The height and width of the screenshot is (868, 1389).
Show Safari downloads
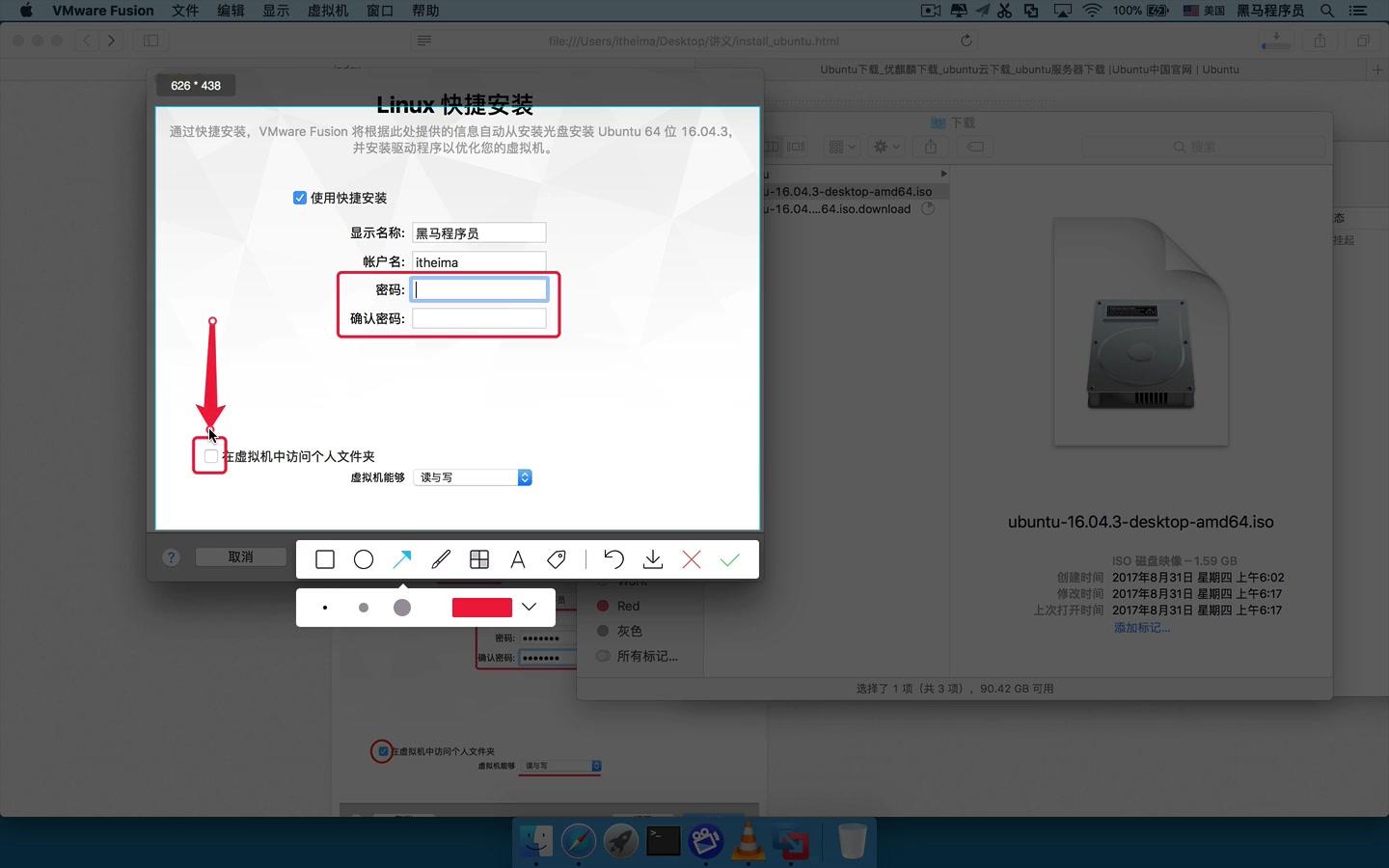click(x=1276, y=41)
